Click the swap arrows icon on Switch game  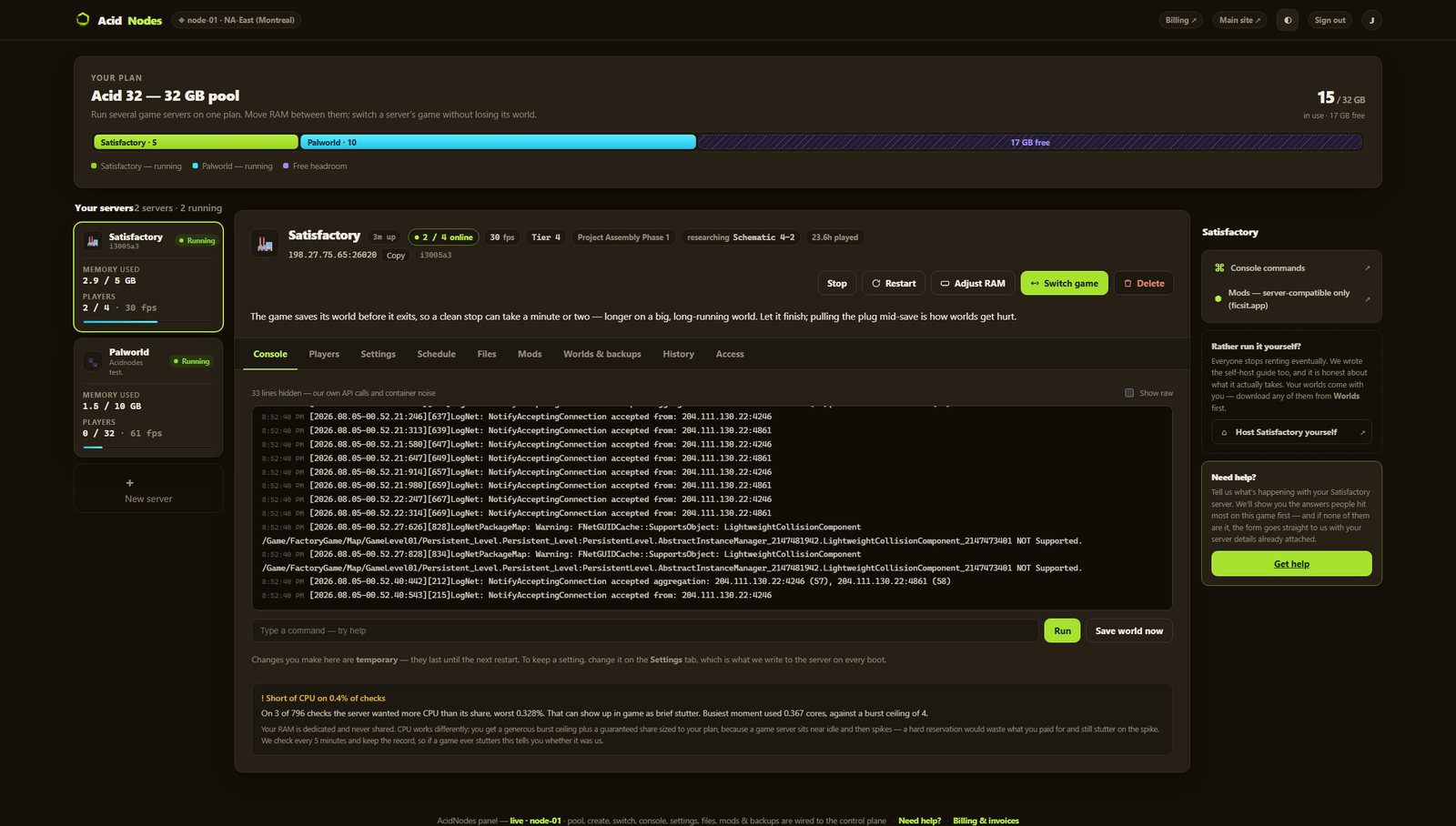[1035, 283]
